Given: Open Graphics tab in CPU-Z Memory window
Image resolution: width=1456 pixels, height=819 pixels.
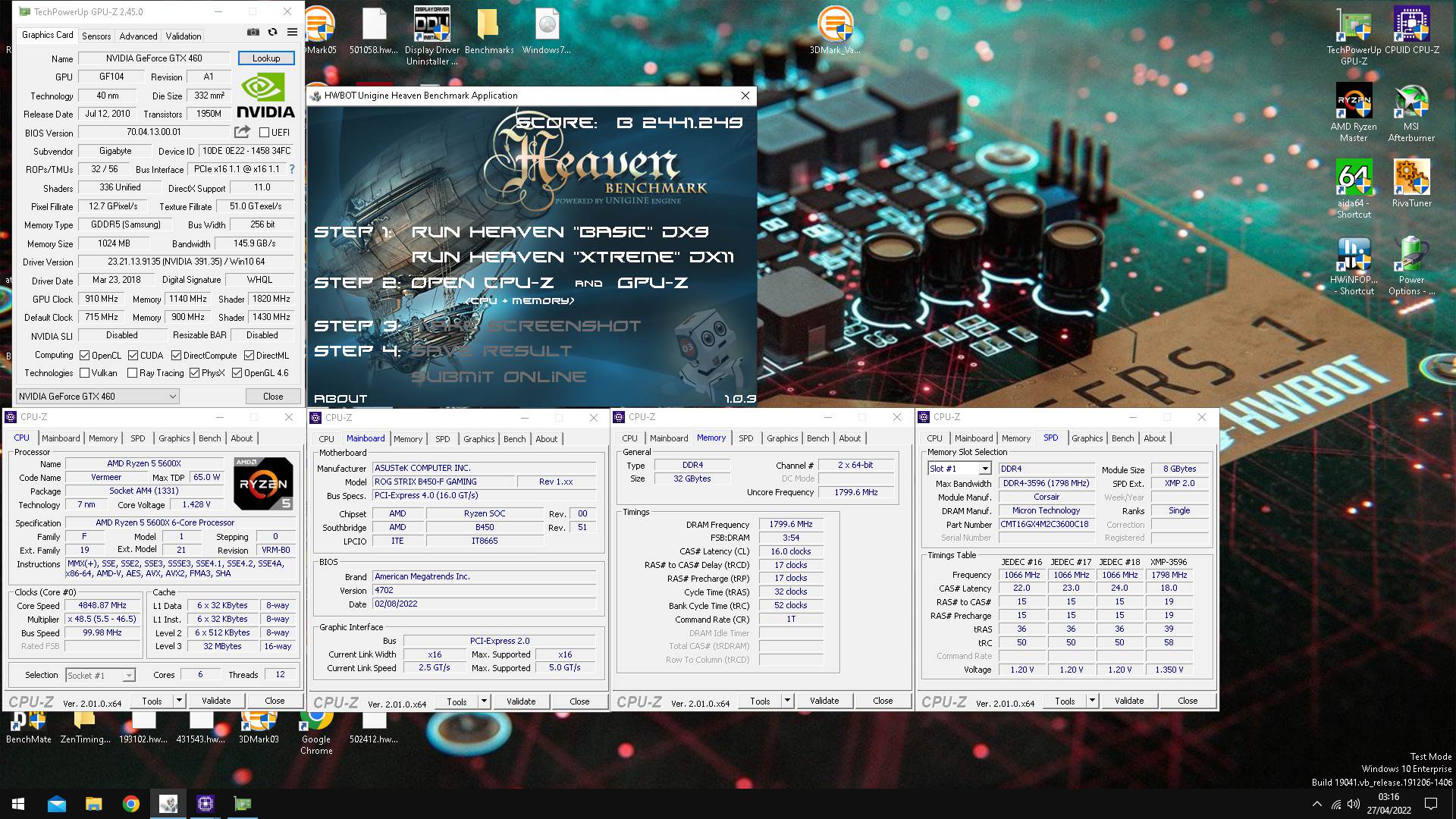Looking at the screenshot, I should 782,438.
